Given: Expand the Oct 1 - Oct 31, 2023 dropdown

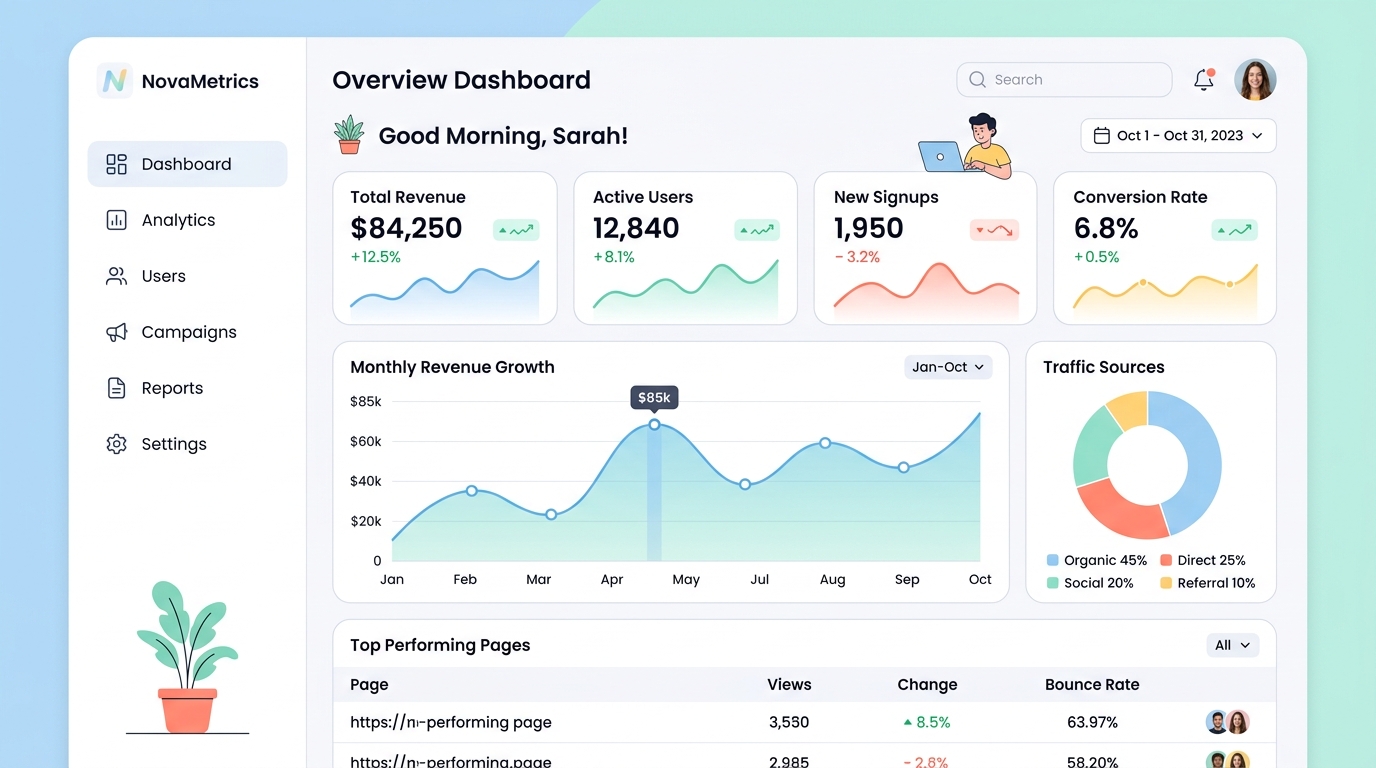Looking at the screenshot, I should (x=1178, y=136).
